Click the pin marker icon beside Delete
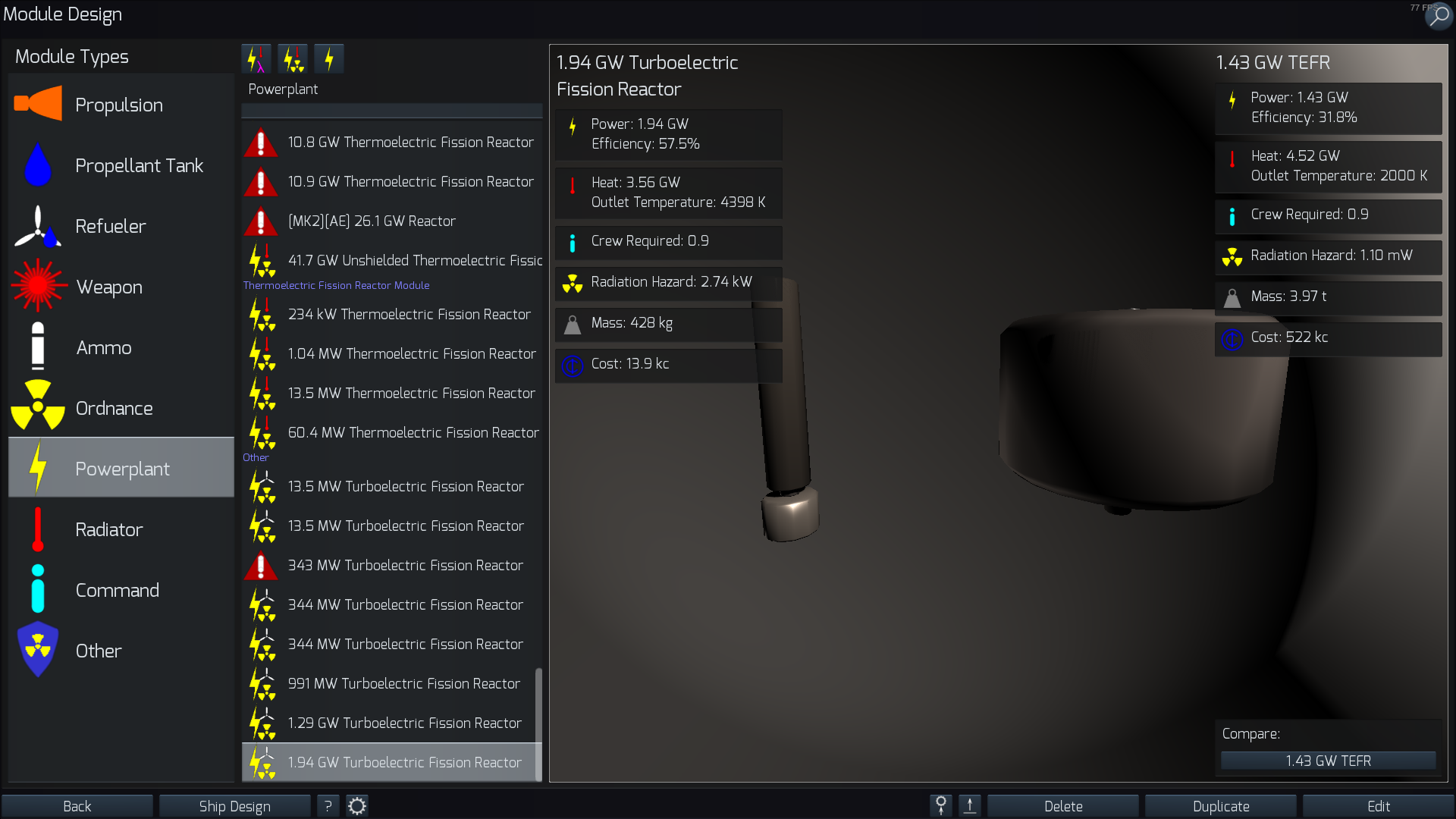The width and height of the screenshot is (1456, 819). coord(941,806)
